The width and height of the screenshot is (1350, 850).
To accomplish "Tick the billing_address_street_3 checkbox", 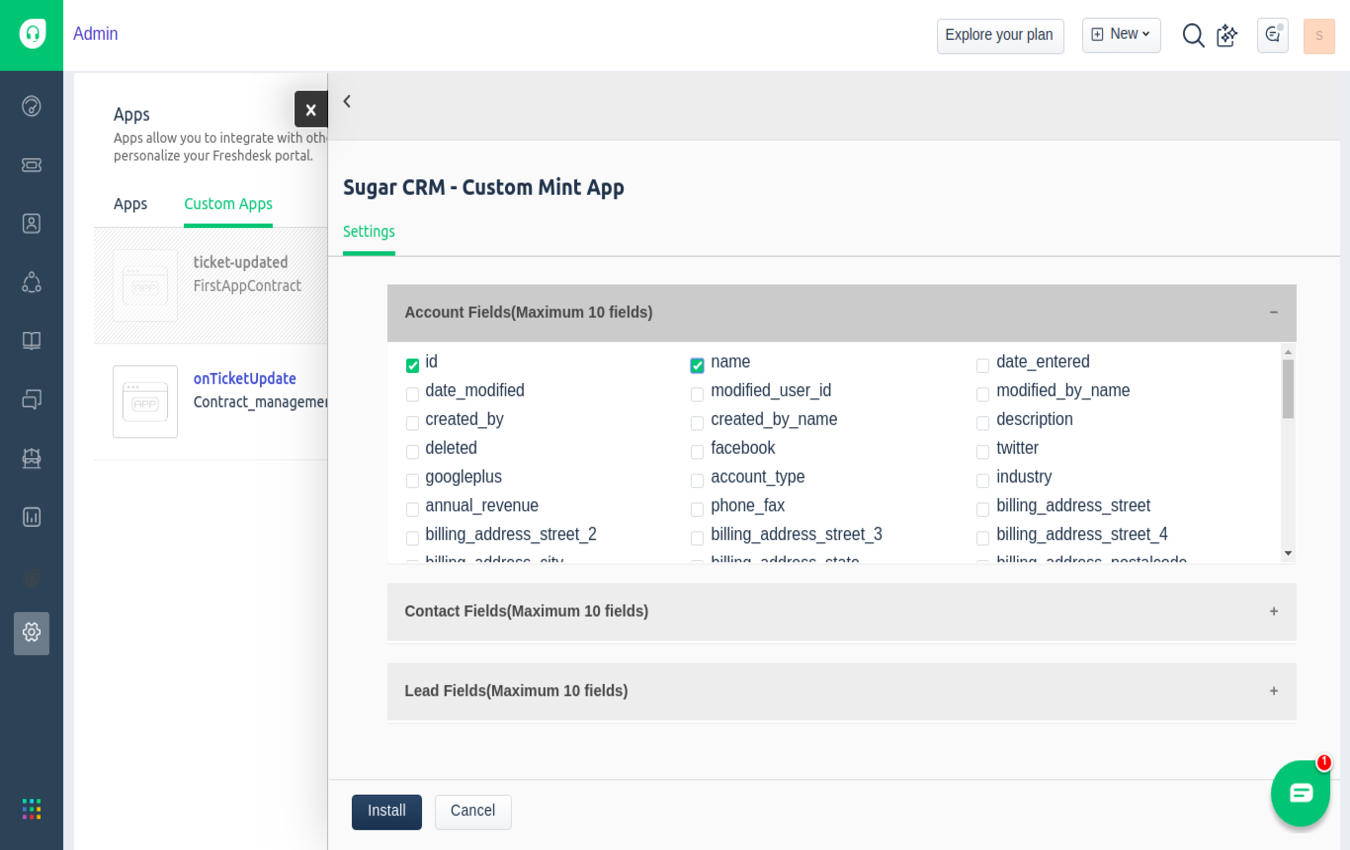I will 697,538.
